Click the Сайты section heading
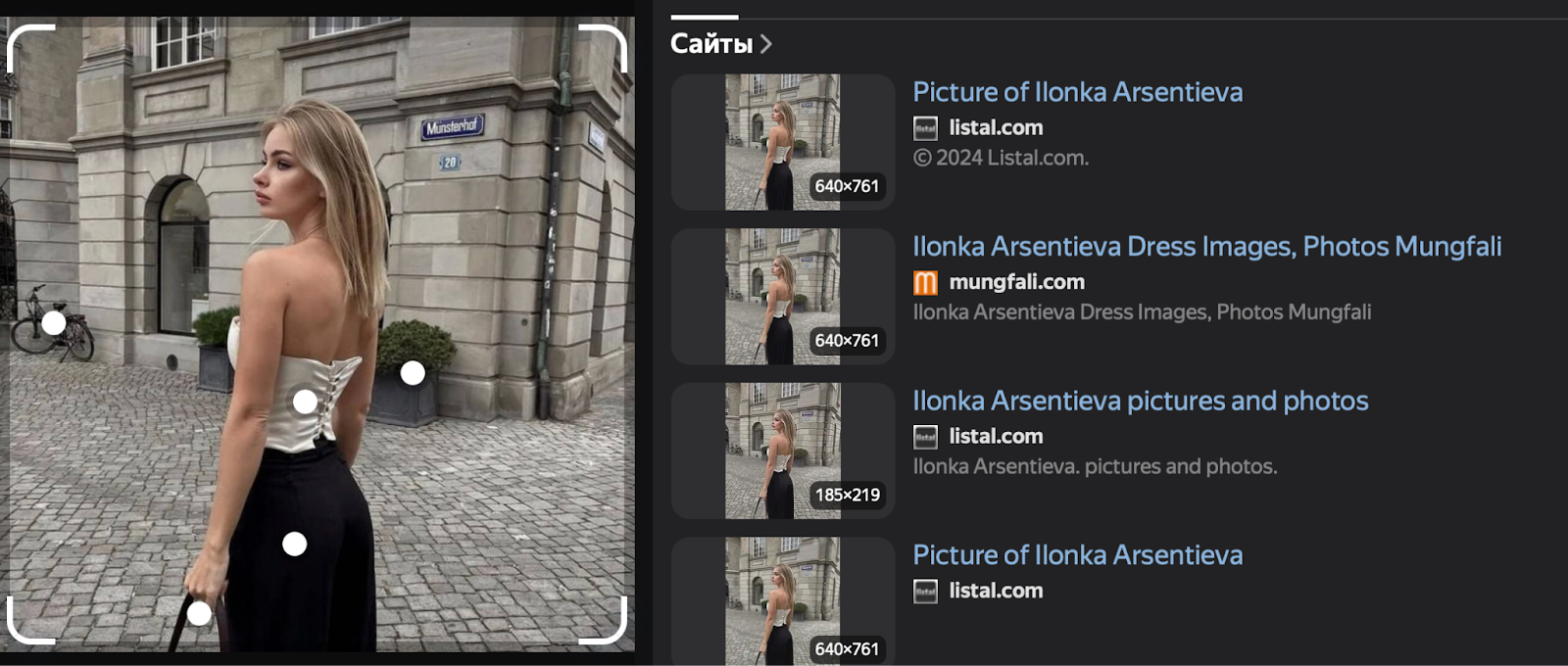 point(710,44)
